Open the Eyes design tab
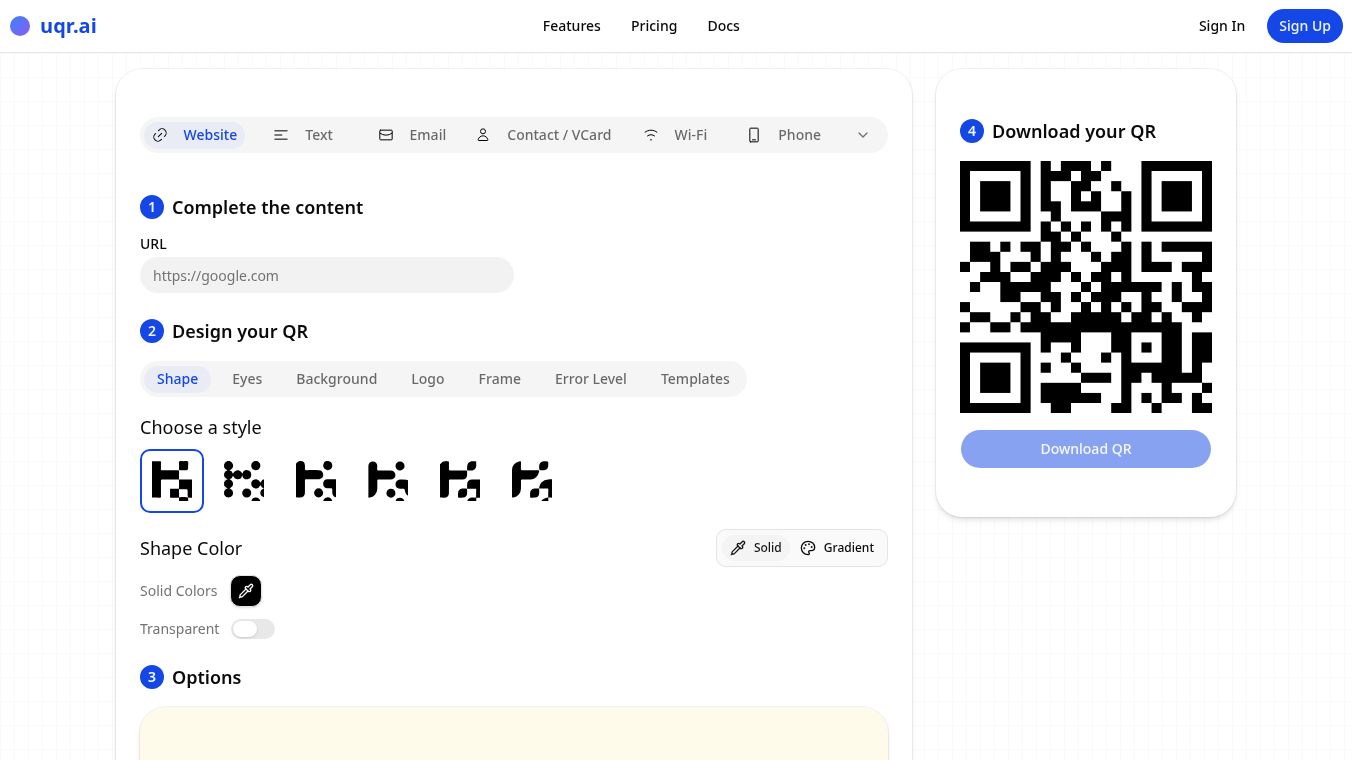Screen dimensions: 1352x760 (x=247, y=379)
